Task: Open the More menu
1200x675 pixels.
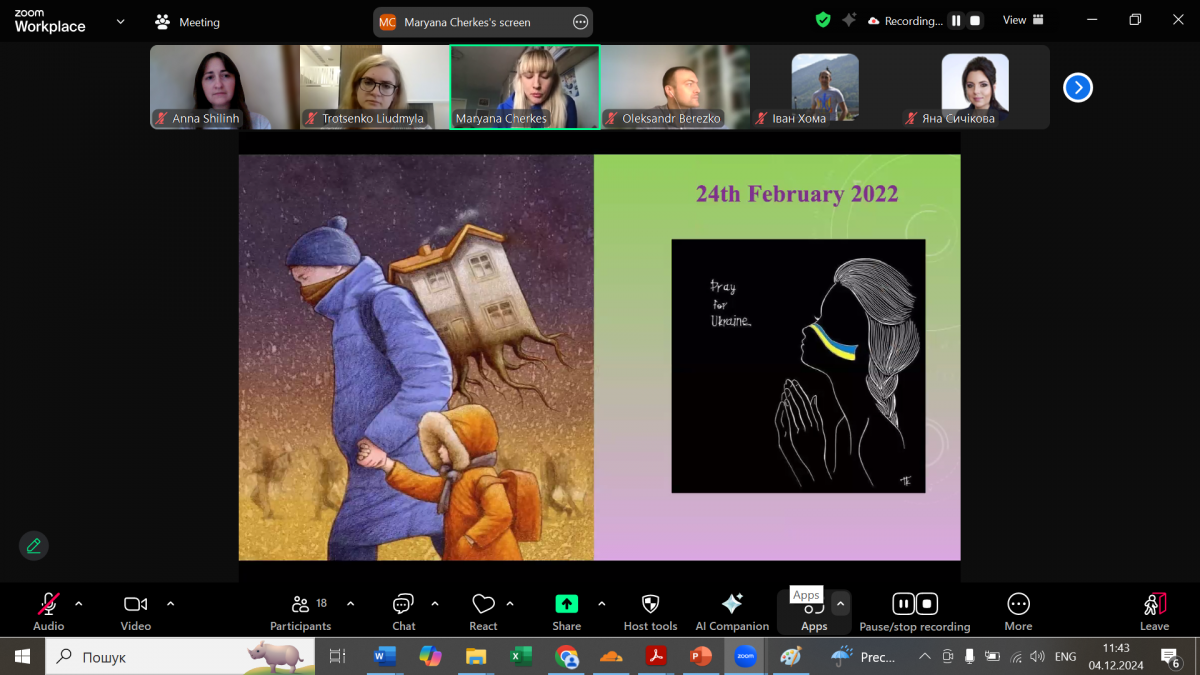Action: tap(1018, 605)
